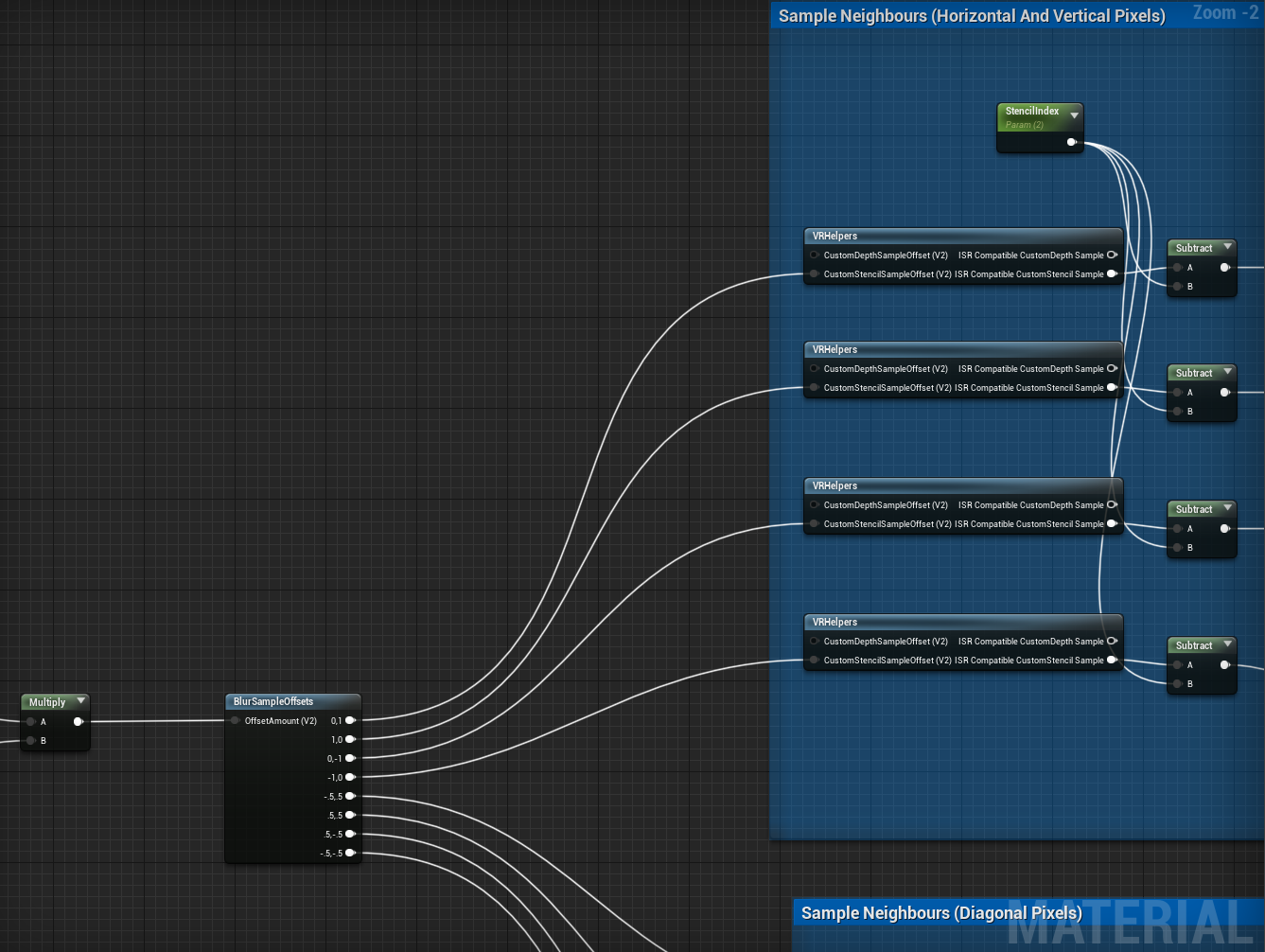
Task: Toggle the bottommost Subtract node's collapse arrow
Action: 1227,644
